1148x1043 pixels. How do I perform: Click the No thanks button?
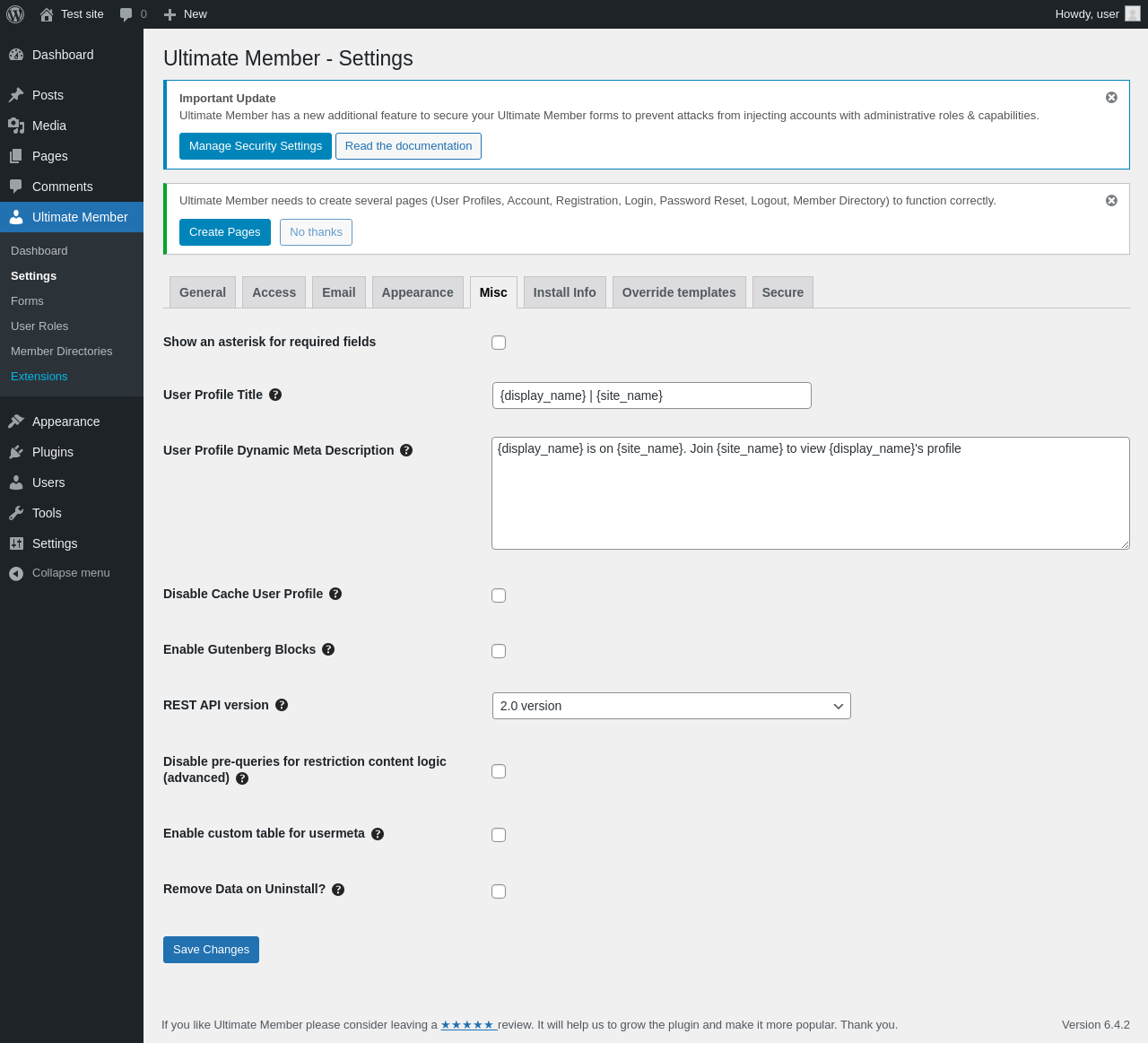(316, 232)
